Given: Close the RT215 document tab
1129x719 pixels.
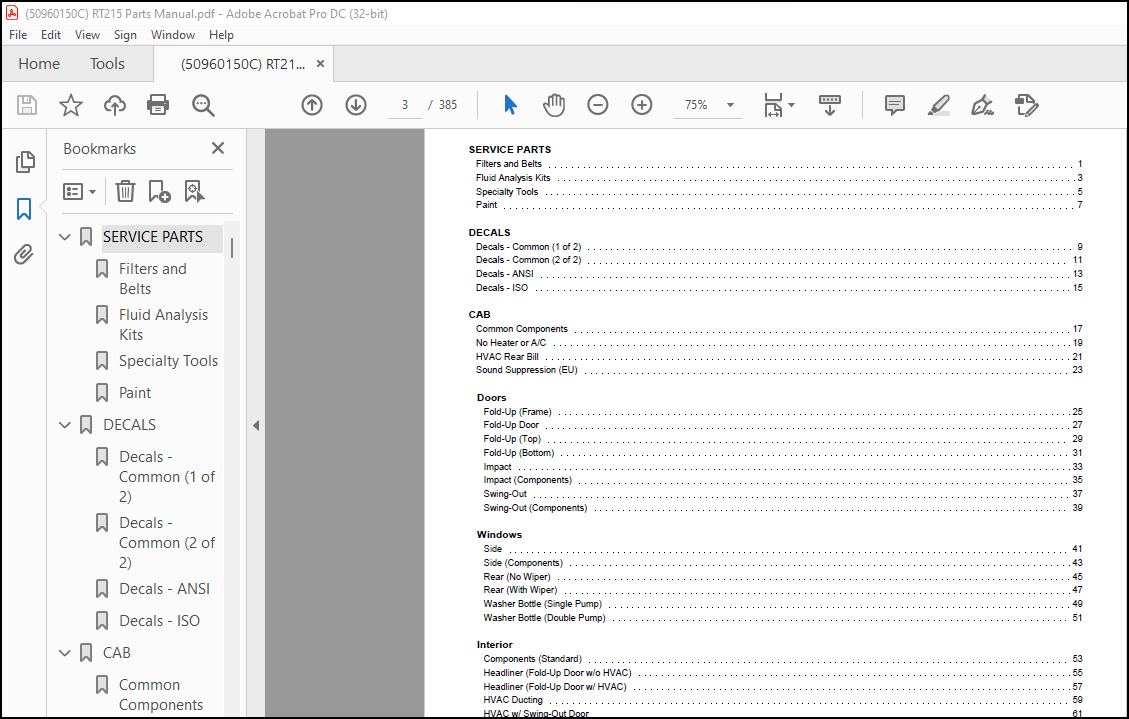Looking at the screenshot, I should [320, 64].
